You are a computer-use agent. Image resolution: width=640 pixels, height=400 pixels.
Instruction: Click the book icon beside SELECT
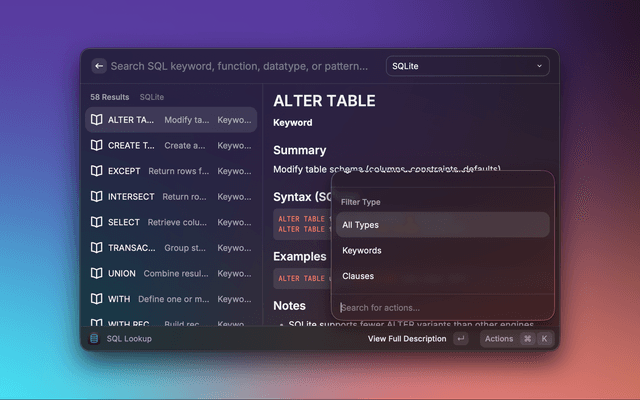tap(97, 222)
